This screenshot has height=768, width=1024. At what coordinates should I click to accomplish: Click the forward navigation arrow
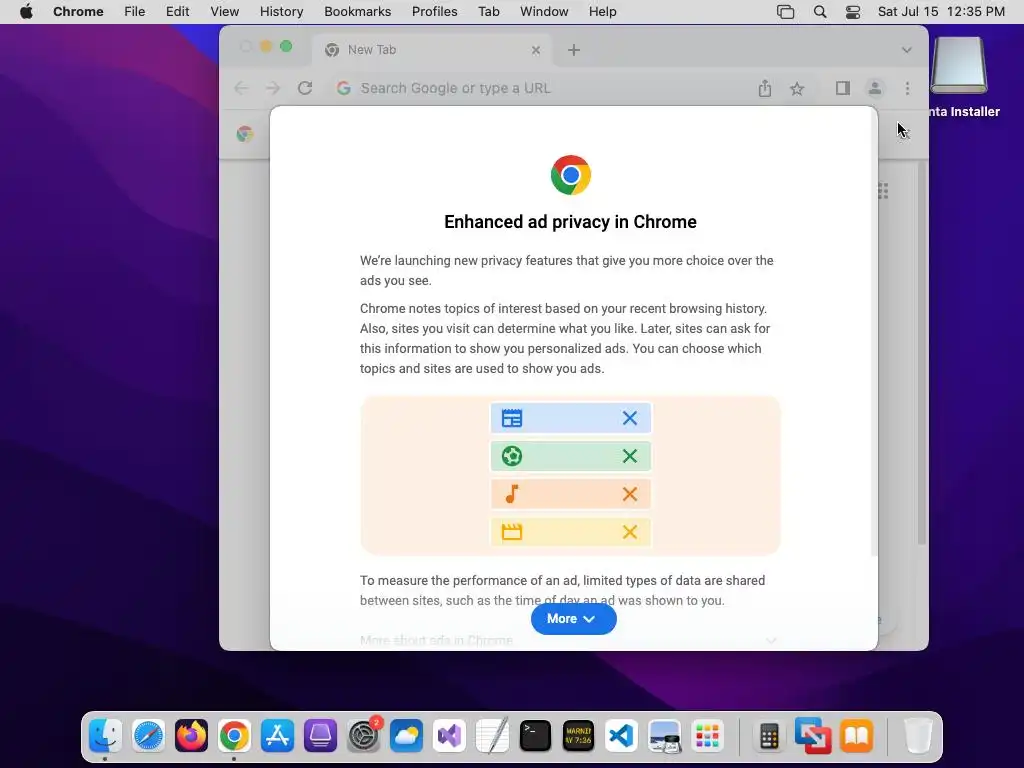pos(273,88)
